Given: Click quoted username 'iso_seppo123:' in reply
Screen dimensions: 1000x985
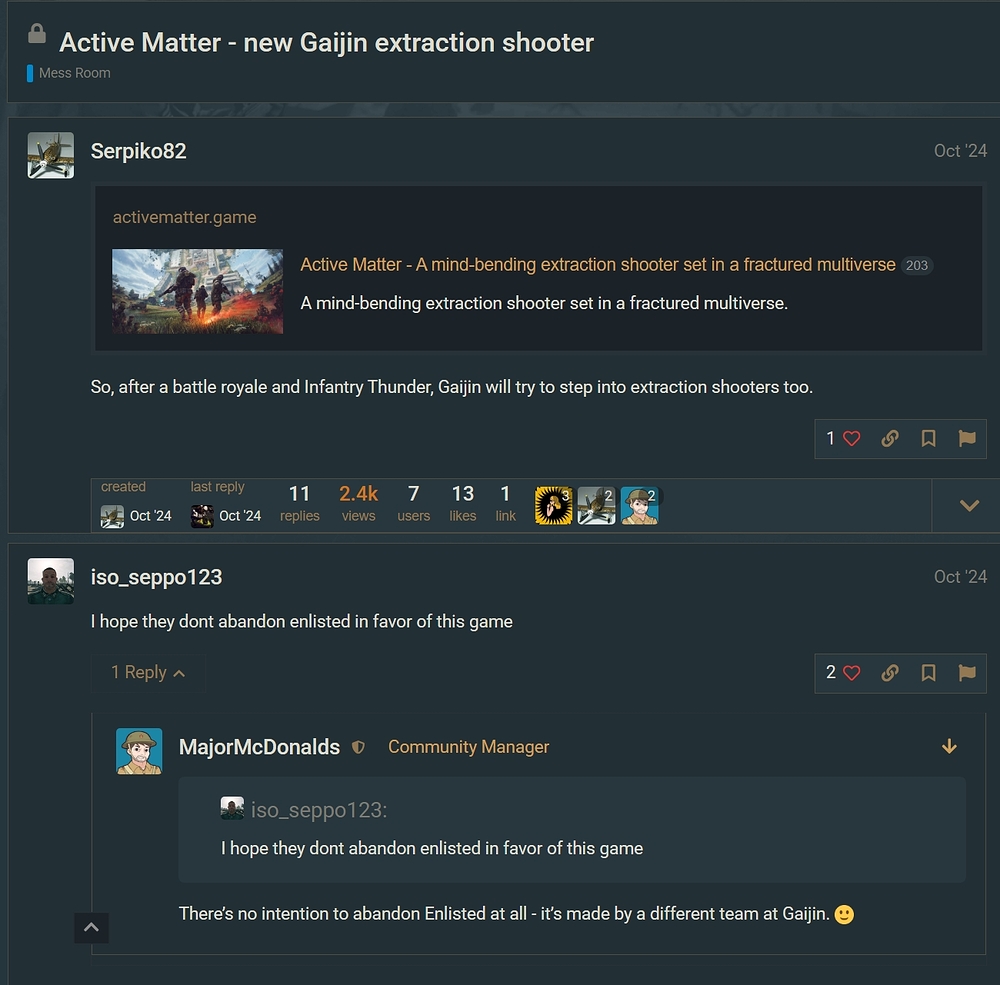Looking at the screenshot, I should pos(318,810).
